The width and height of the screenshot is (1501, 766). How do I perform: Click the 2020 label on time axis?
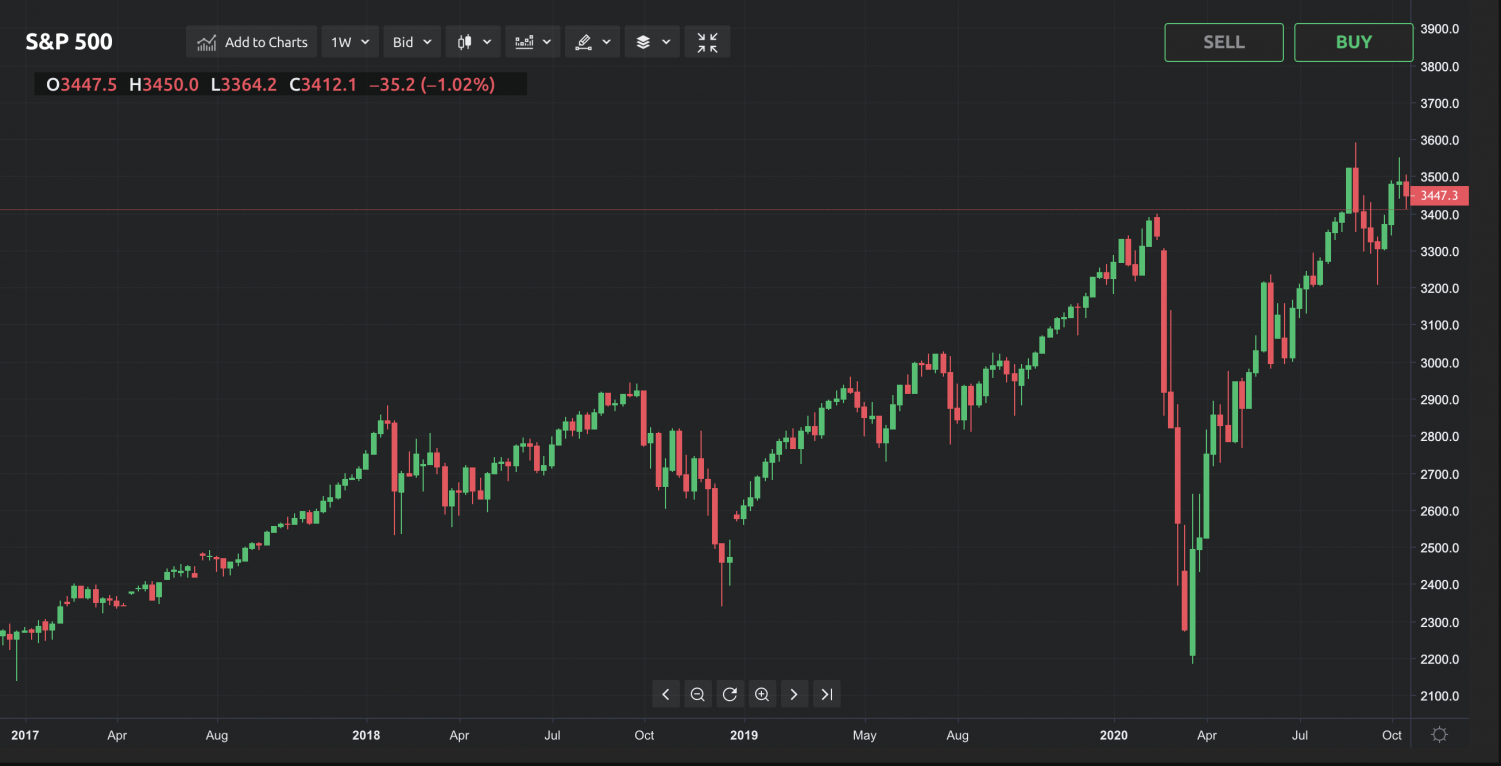pos(1113,735)
